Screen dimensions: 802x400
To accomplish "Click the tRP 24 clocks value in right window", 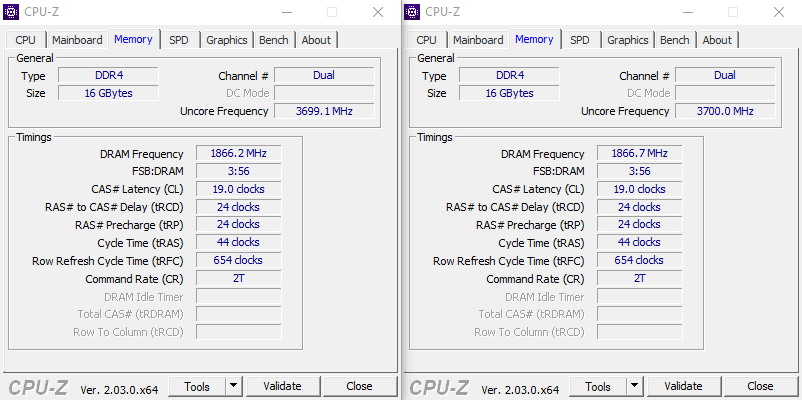I will pos(640,224).
